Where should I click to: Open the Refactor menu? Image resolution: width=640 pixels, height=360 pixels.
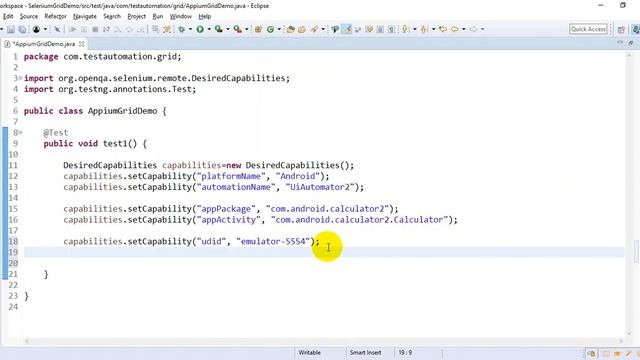tap(55, 16)
